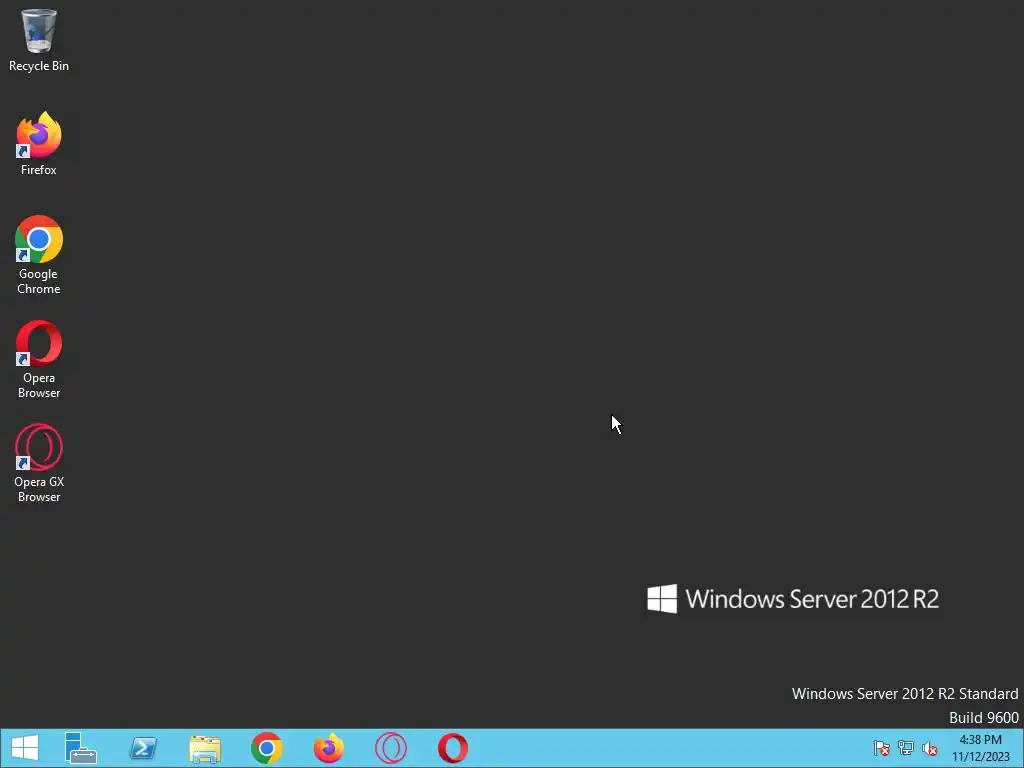1024x768 pixels.
Task: Select the Google Chrome desktop shortcut
Action: 39,255
